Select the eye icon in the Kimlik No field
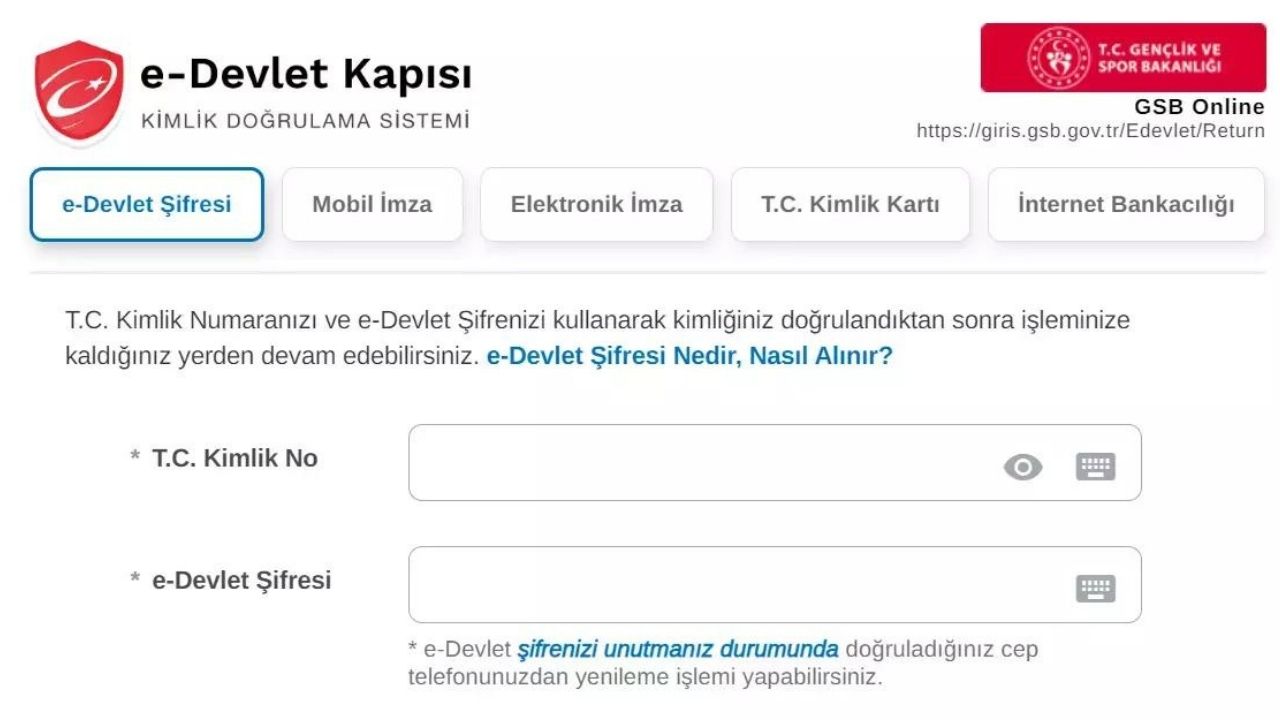Image resolution: width=1280 pixels, height=720 pixels. [x=1022, y=465]
